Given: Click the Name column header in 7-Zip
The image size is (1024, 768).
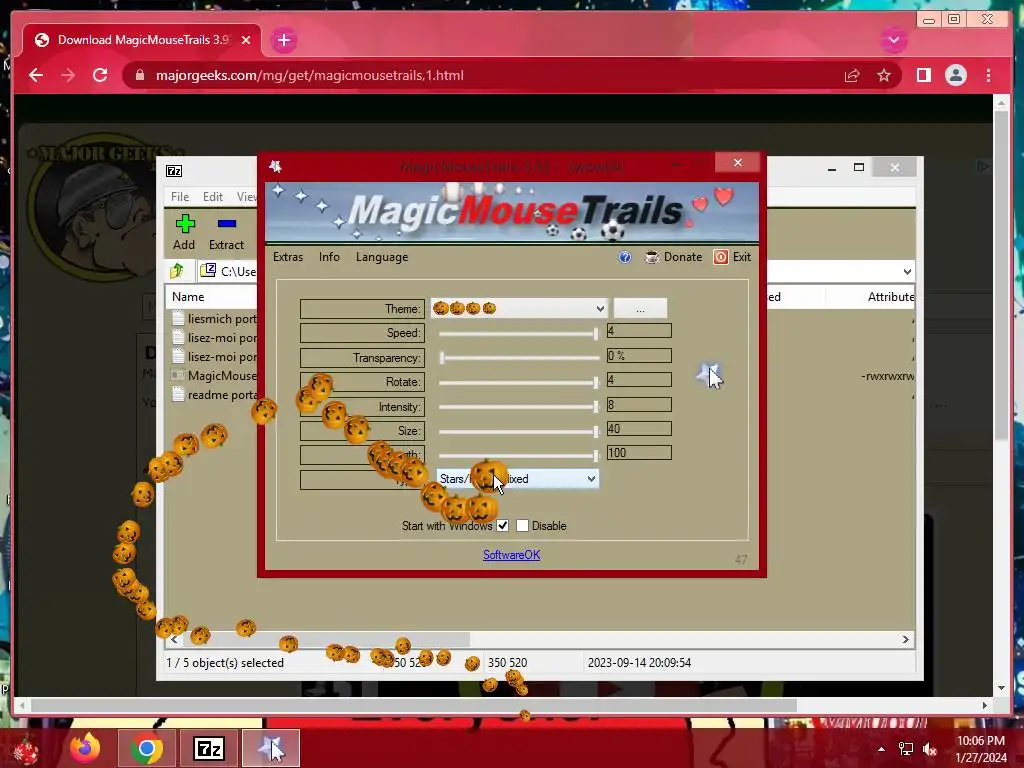Looking at the screenshot, I should (x=188, y=296).
